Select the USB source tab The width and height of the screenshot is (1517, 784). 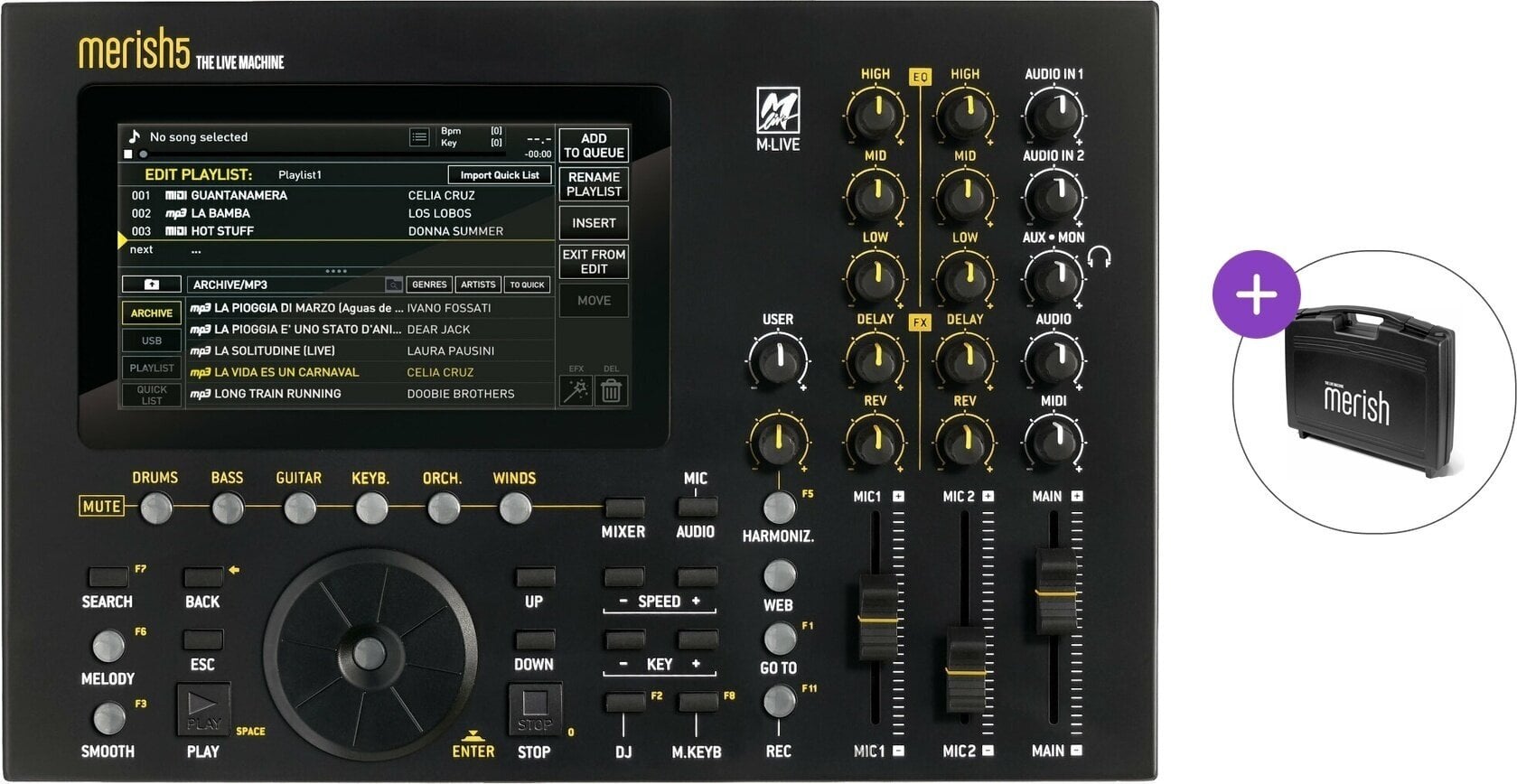coord(152,341)
